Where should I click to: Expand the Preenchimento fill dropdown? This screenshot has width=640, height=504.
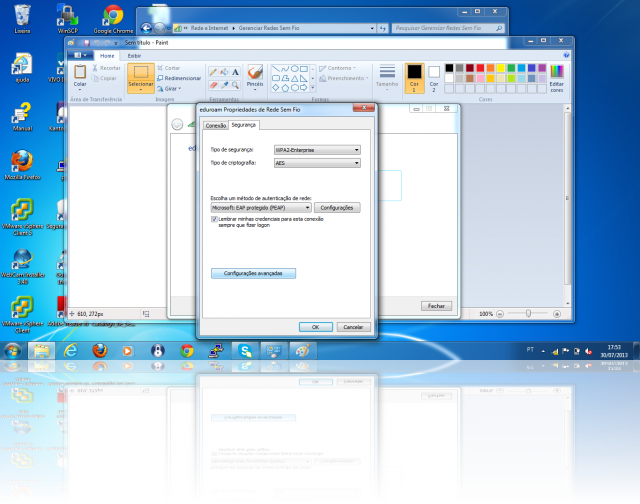tap(367, 78)
